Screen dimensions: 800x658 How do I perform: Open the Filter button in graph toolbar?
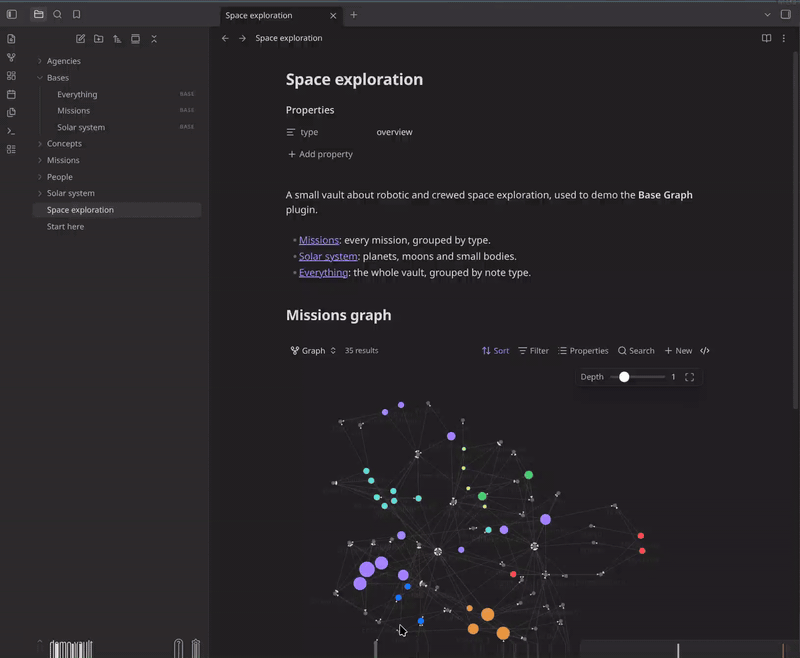point(533,350)
